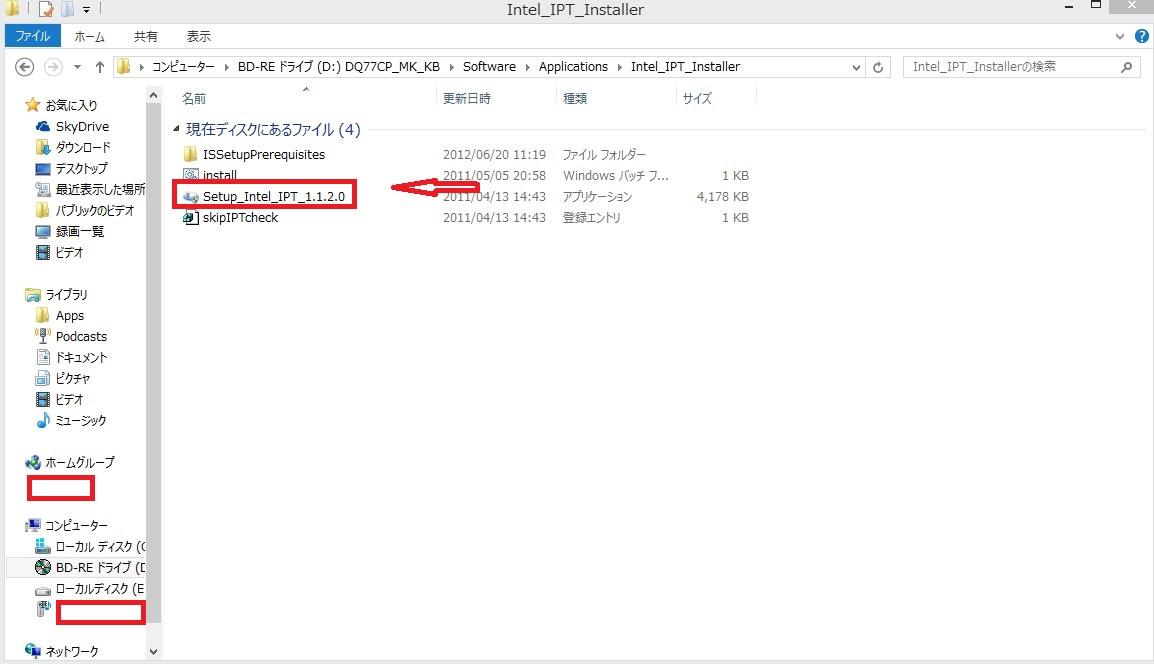Select ライブラリ in navigation pane
This screenshot has height=664, width=1154.
point(66,294)
